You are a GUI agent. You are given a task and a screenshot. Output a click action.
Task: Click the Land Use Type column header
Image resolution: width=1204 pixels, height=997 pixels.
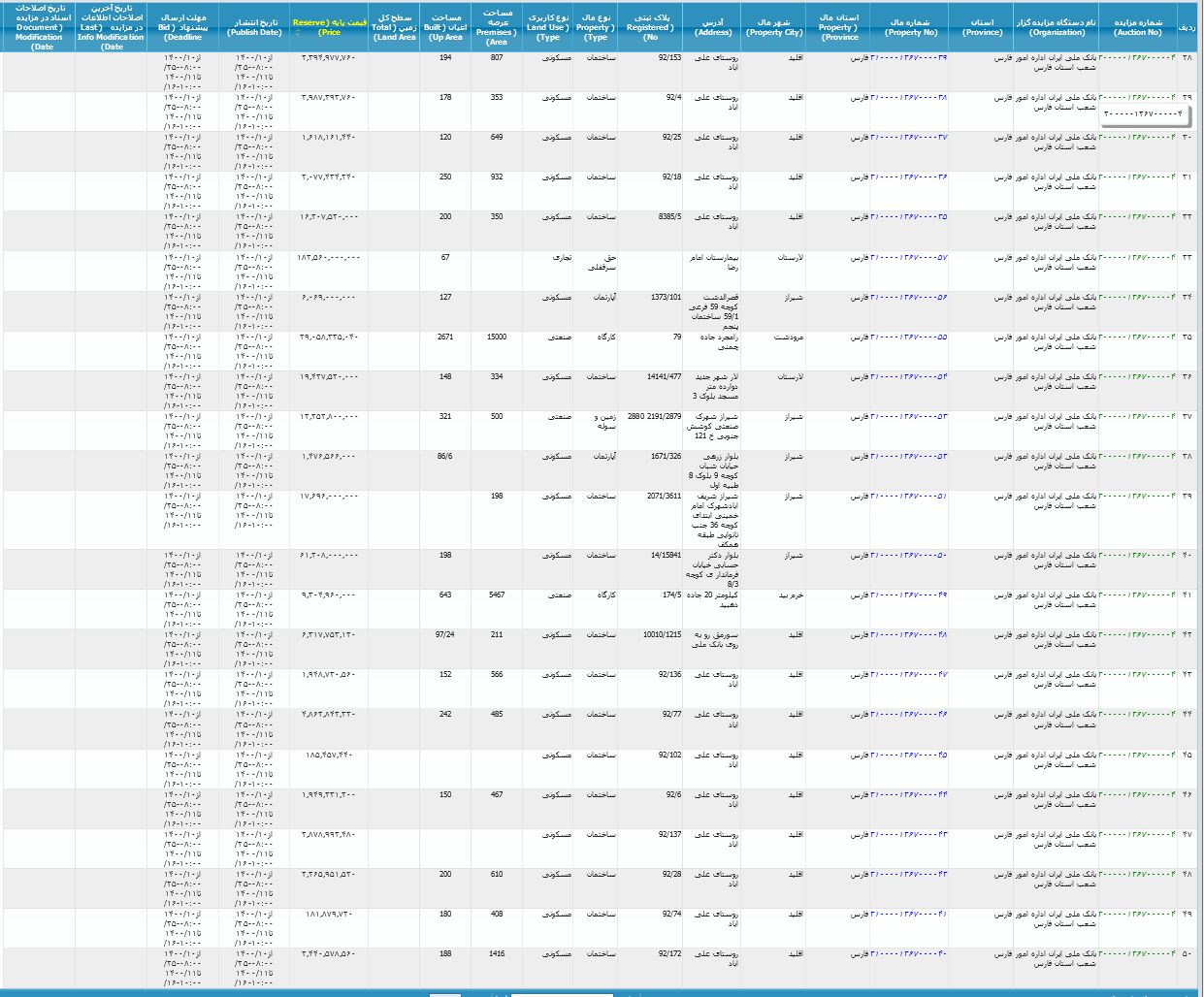tap(548, 27)
